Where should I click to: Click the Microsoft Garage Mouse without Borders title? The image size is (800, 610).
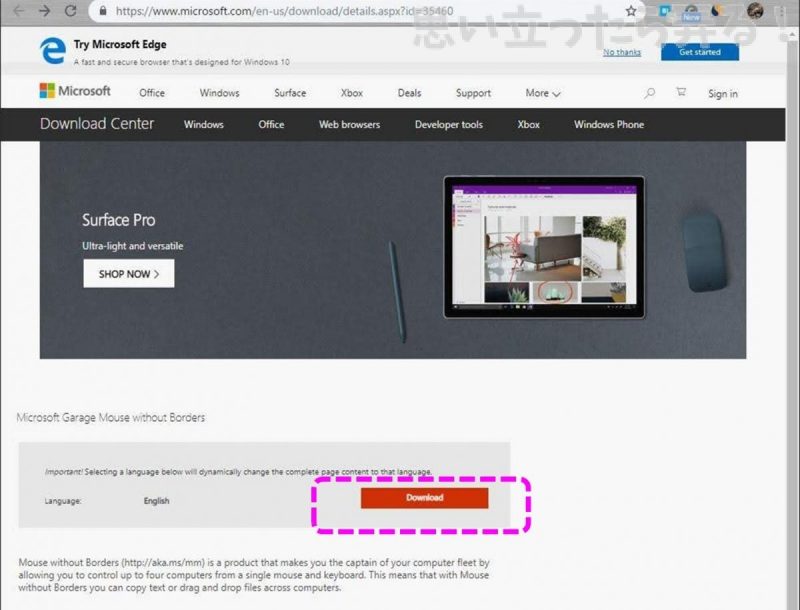click(111, 418)
